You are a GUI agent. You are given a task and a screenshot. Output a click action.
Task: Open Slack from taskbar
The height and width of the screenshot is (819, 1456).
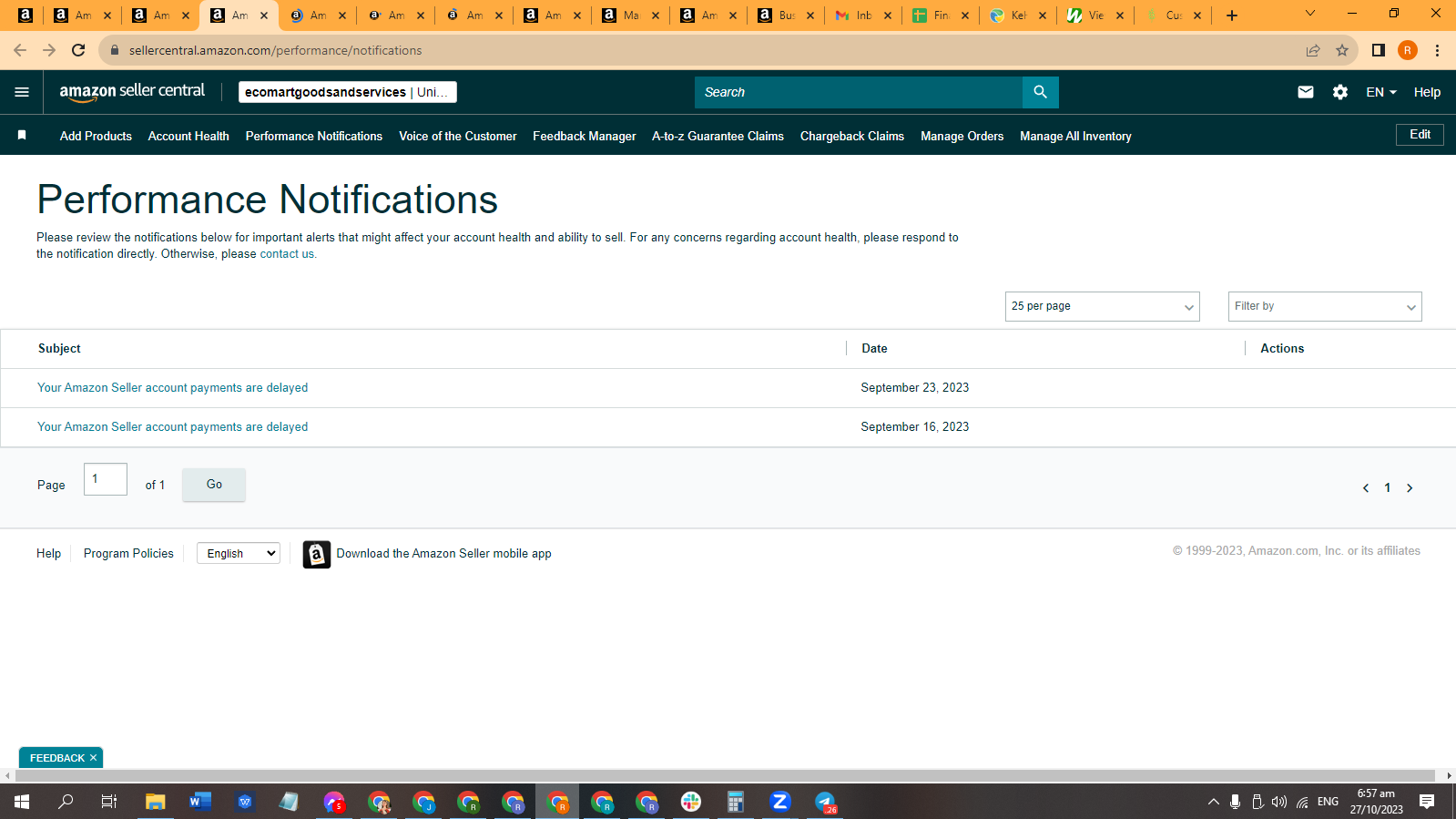691,802
